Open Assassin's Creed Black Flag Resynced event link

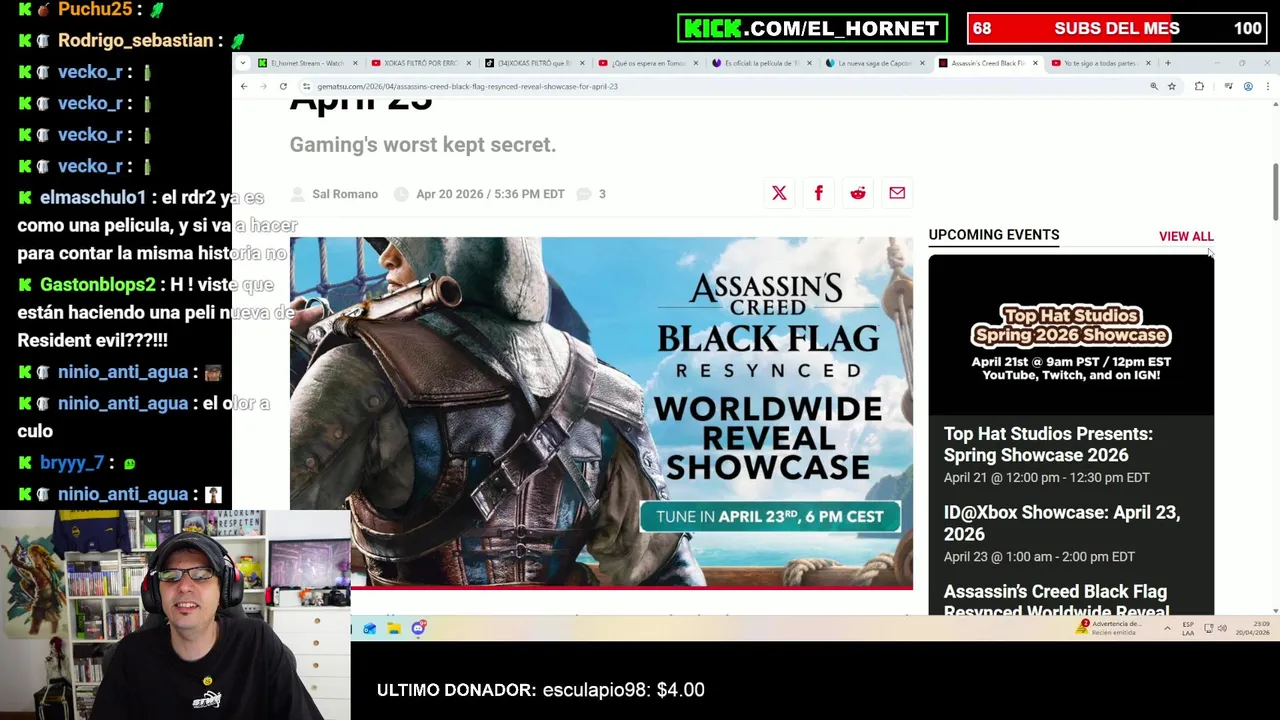[1056, 598]
